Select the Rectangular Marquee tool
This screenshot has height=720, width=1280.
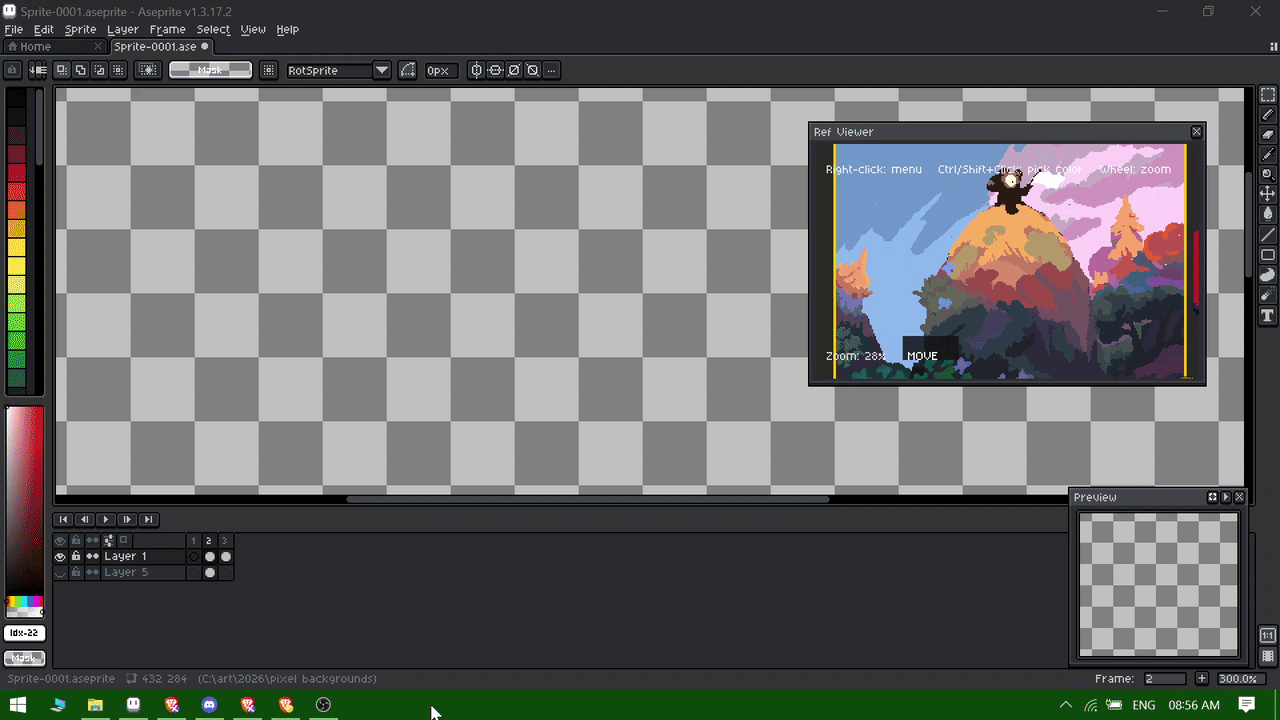[1267, 95]
